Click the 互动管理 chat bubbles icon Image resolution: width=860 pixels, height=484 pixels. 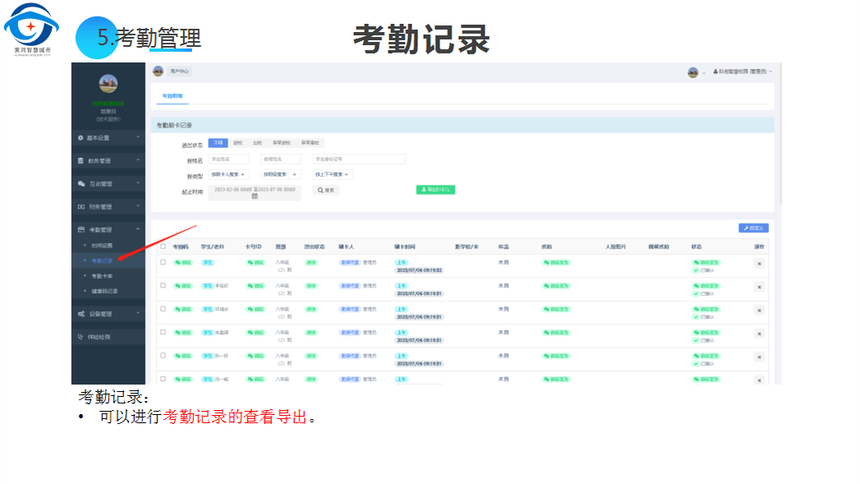pos(81,184)
